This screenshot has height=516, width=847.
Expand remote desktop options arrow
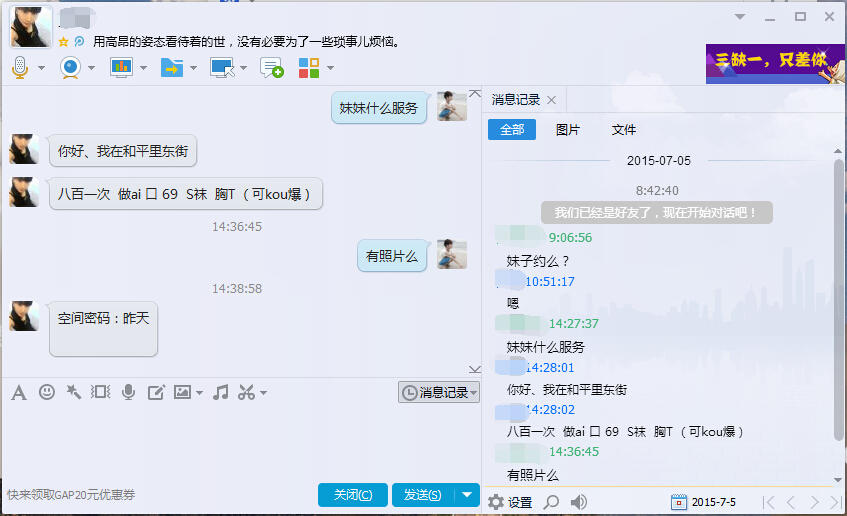[244, 68]
